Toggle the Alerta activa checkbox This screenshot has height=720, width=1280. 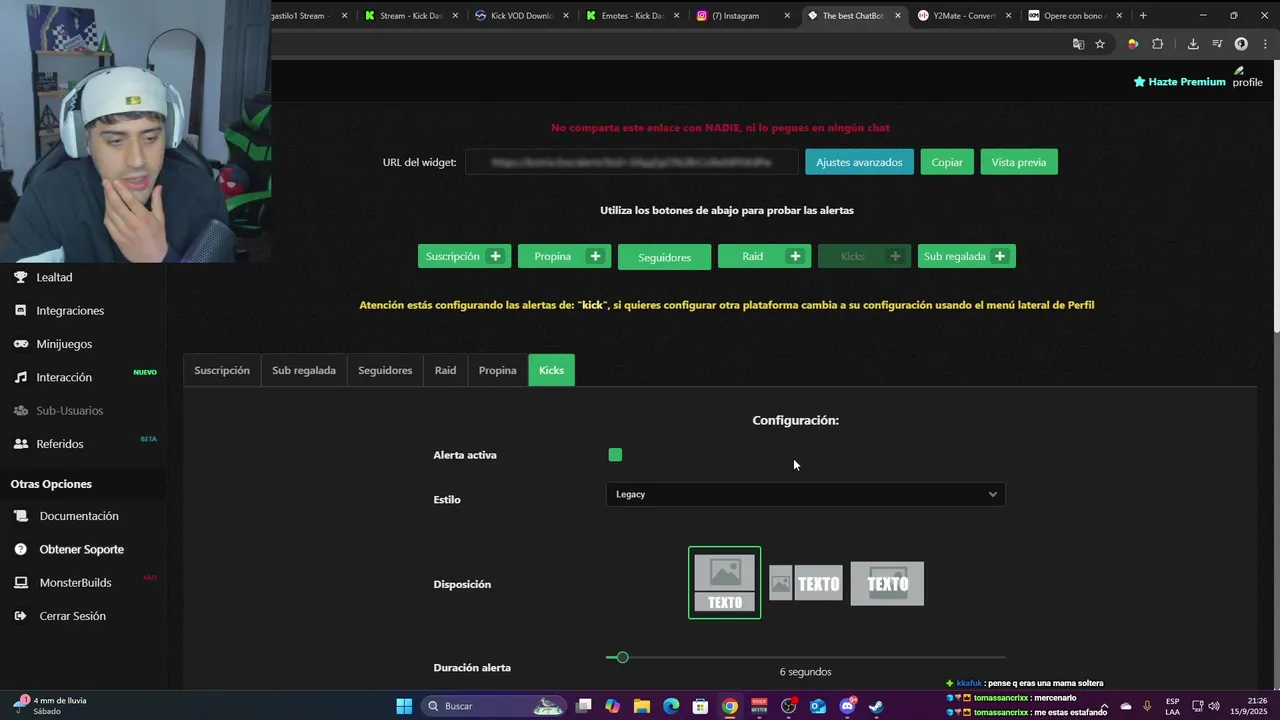click(615, 455)
